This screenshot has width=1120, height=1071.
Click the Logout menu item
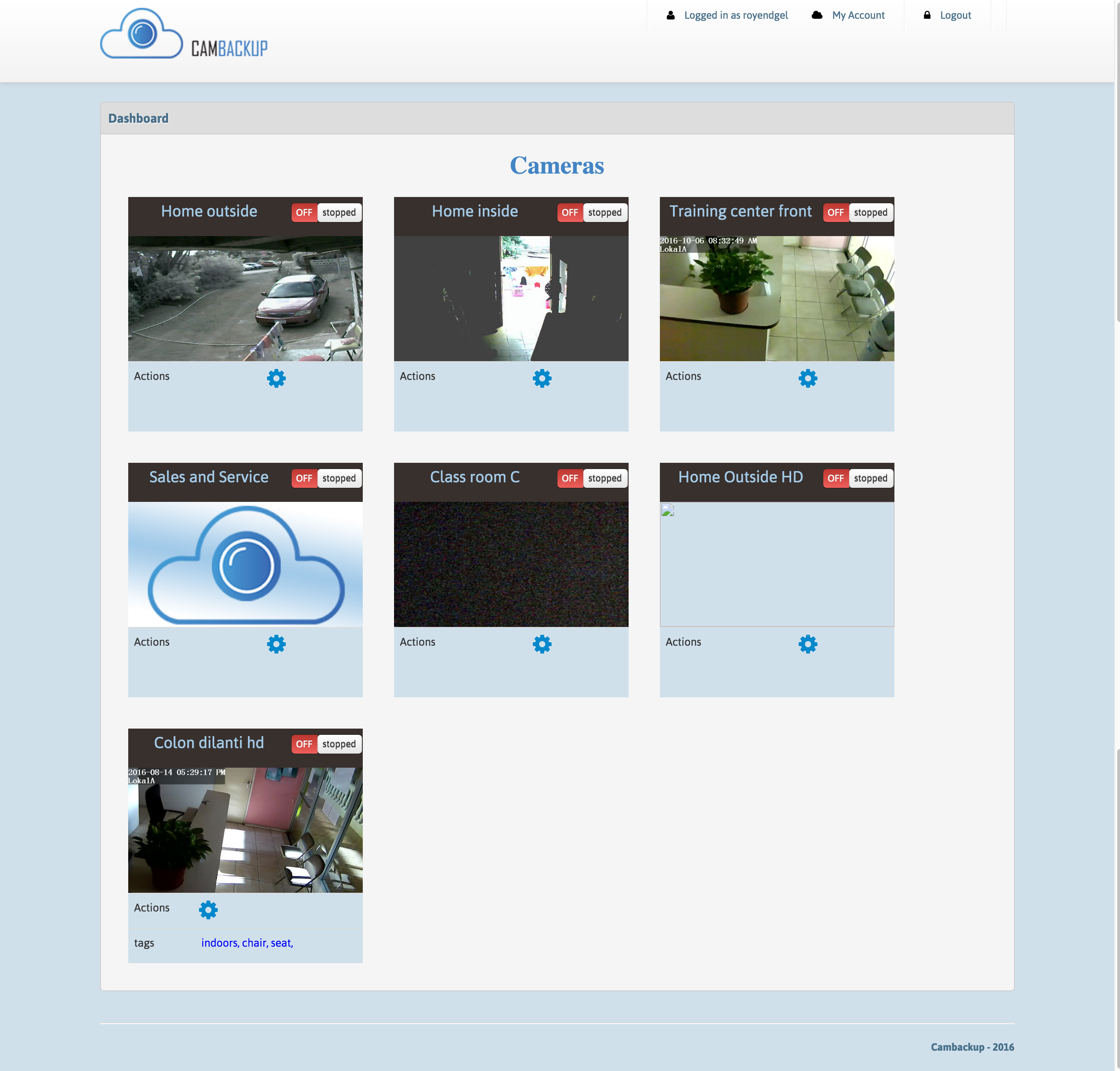coord(955,15)
